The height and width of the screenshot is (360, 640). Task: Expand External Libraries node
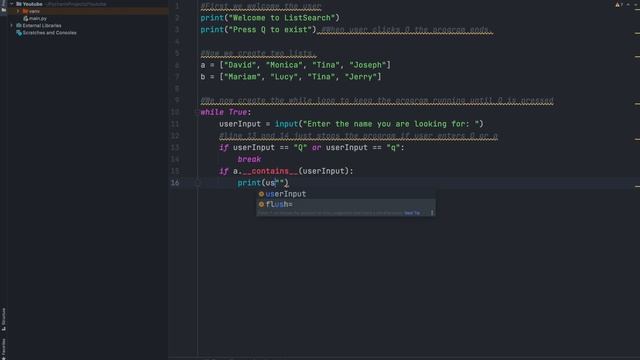point(12,25)
